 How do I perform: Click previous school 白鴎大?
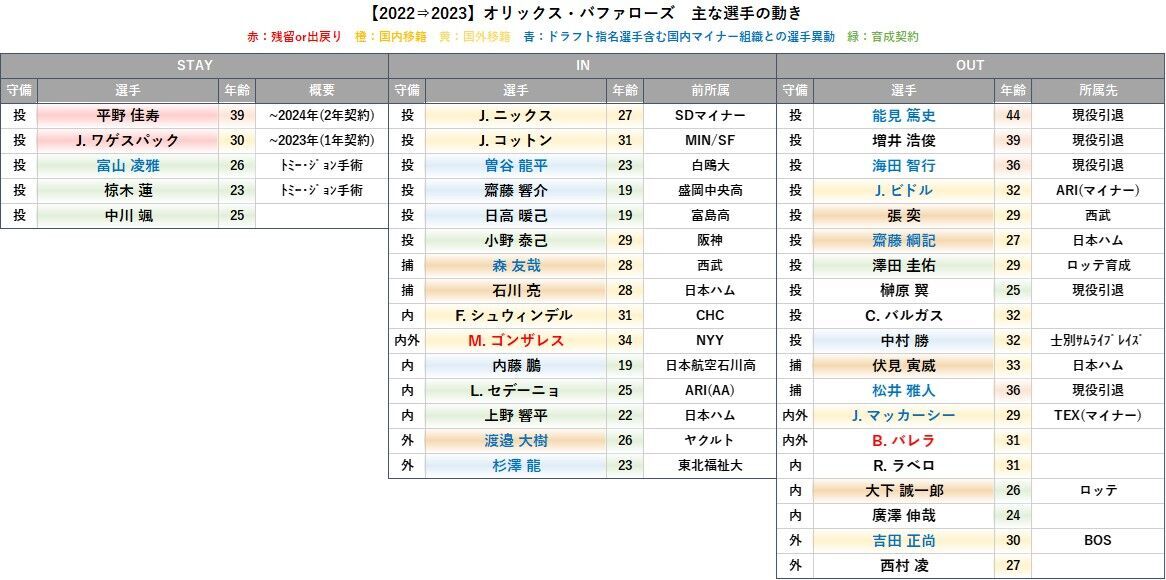click(709, 165)
